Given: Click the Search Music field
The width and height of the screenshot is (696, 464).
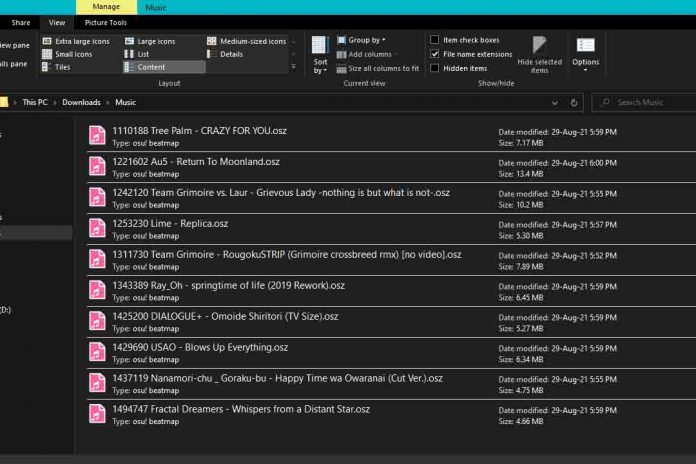Looking at the screenshot, I should pyautogui.click(x=645, y=103).
